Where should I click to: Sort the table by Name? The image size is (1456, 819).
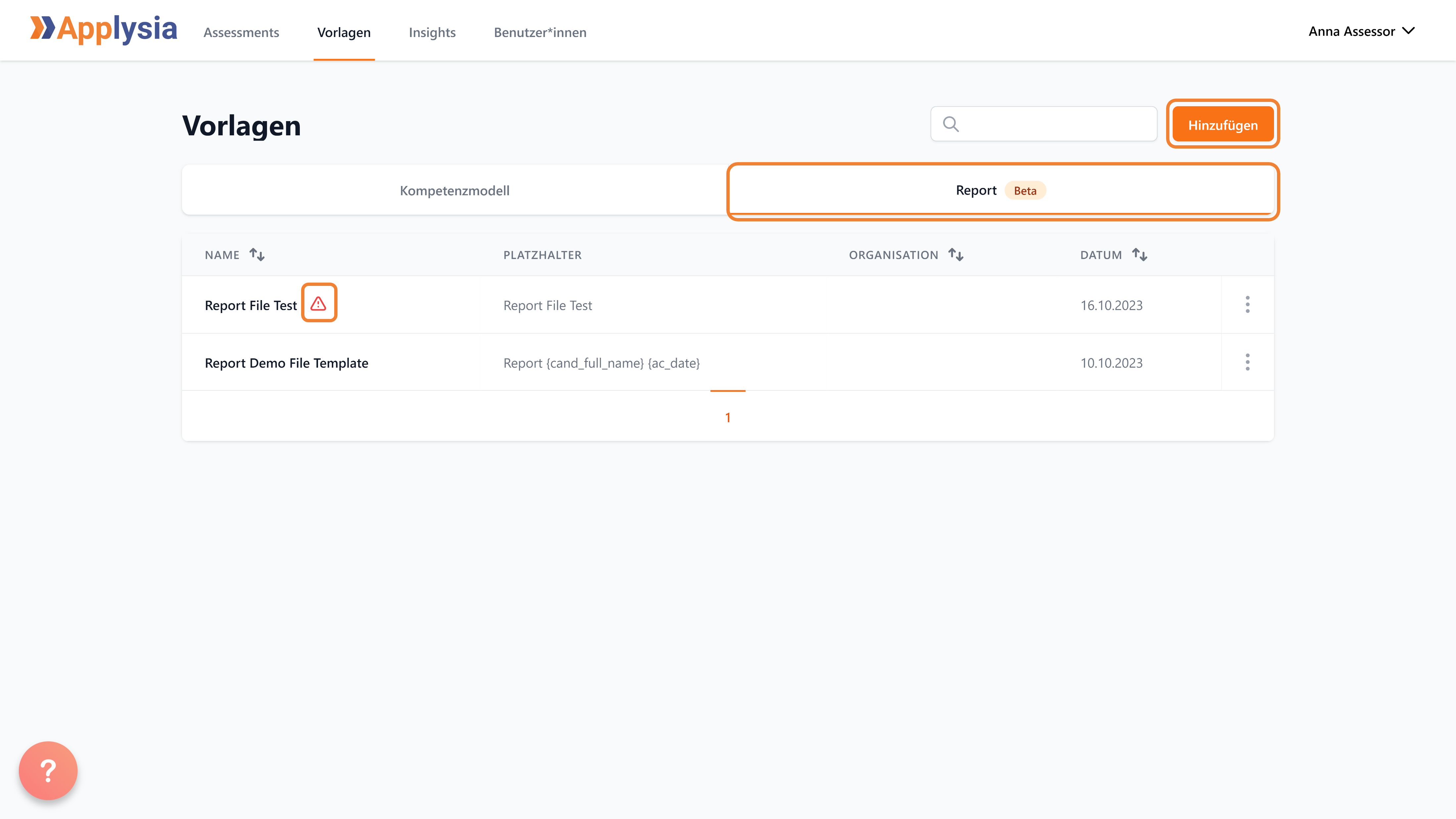257,254
